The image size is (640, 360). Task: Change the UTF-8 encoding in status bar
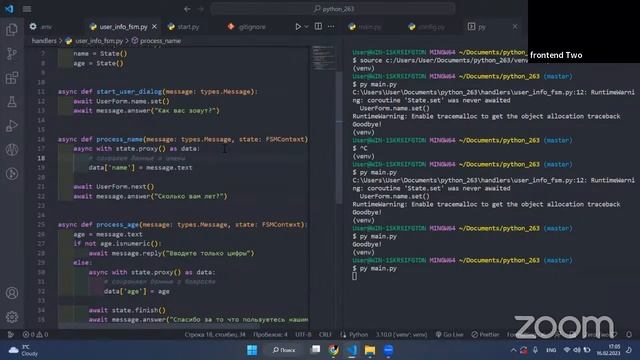tap(303, 334)
